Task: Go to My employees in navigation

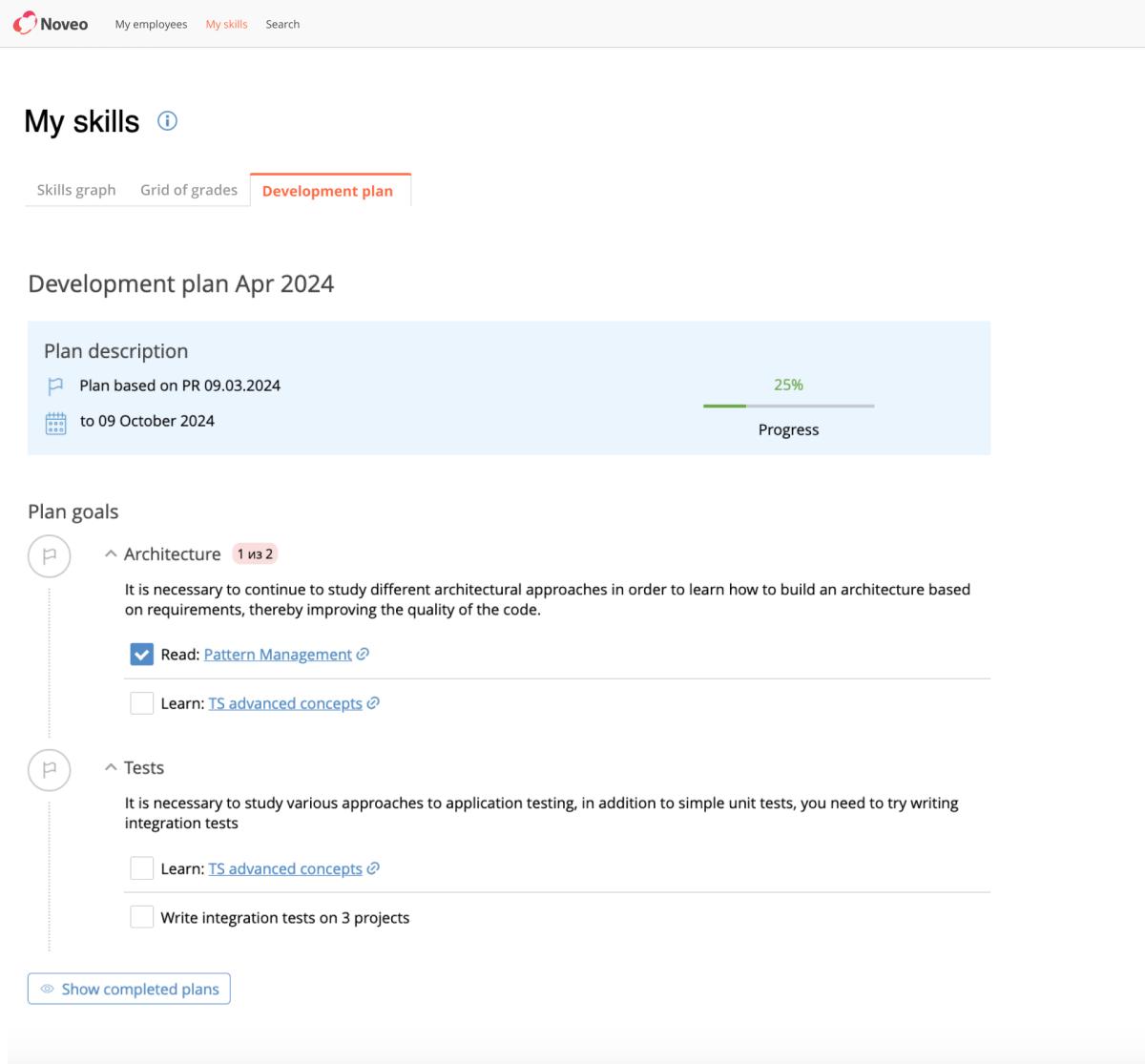Action: point(151,24)
